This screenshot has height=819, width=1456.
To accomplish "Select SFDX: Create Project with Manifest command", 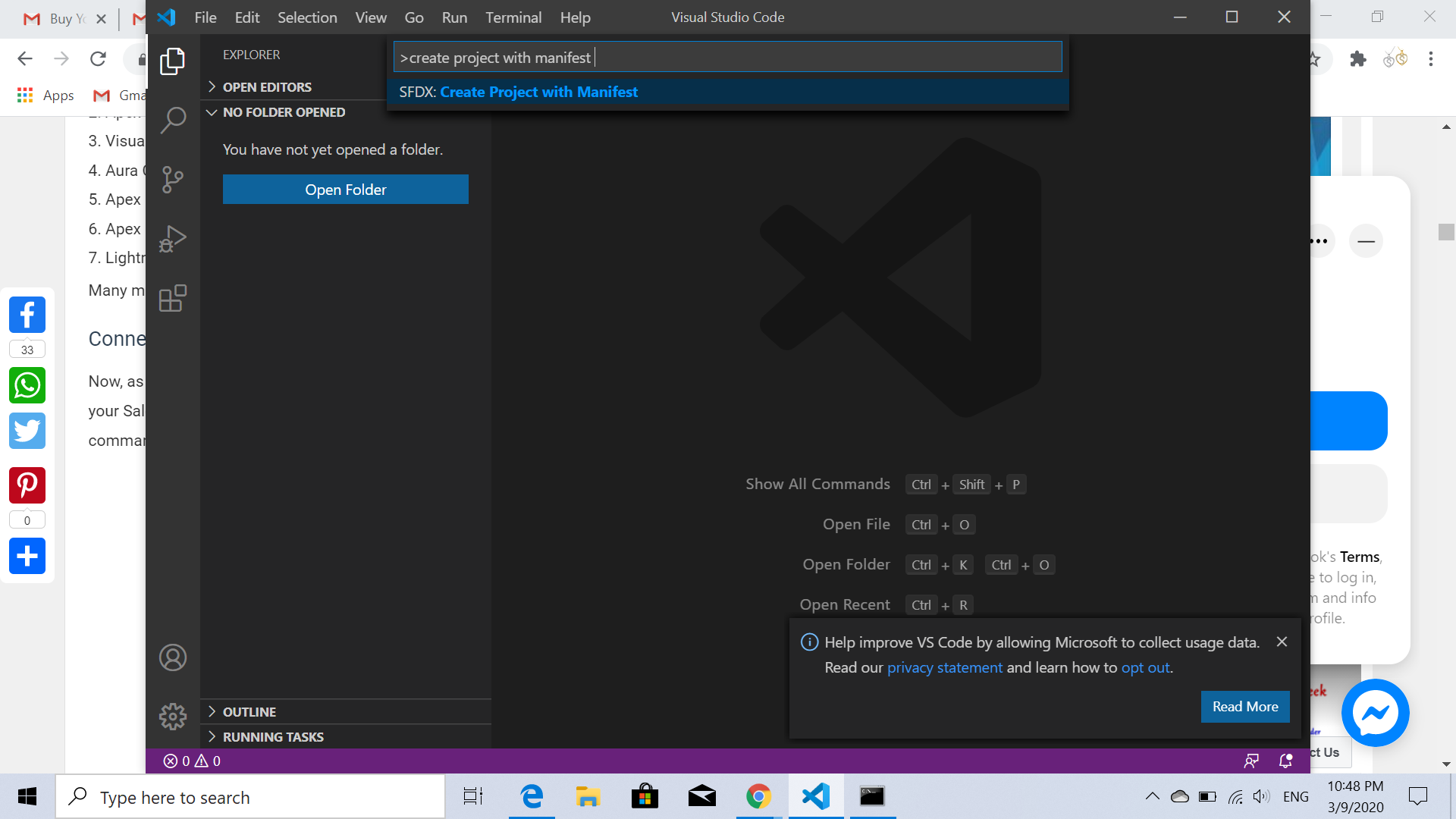I will 728,92.
